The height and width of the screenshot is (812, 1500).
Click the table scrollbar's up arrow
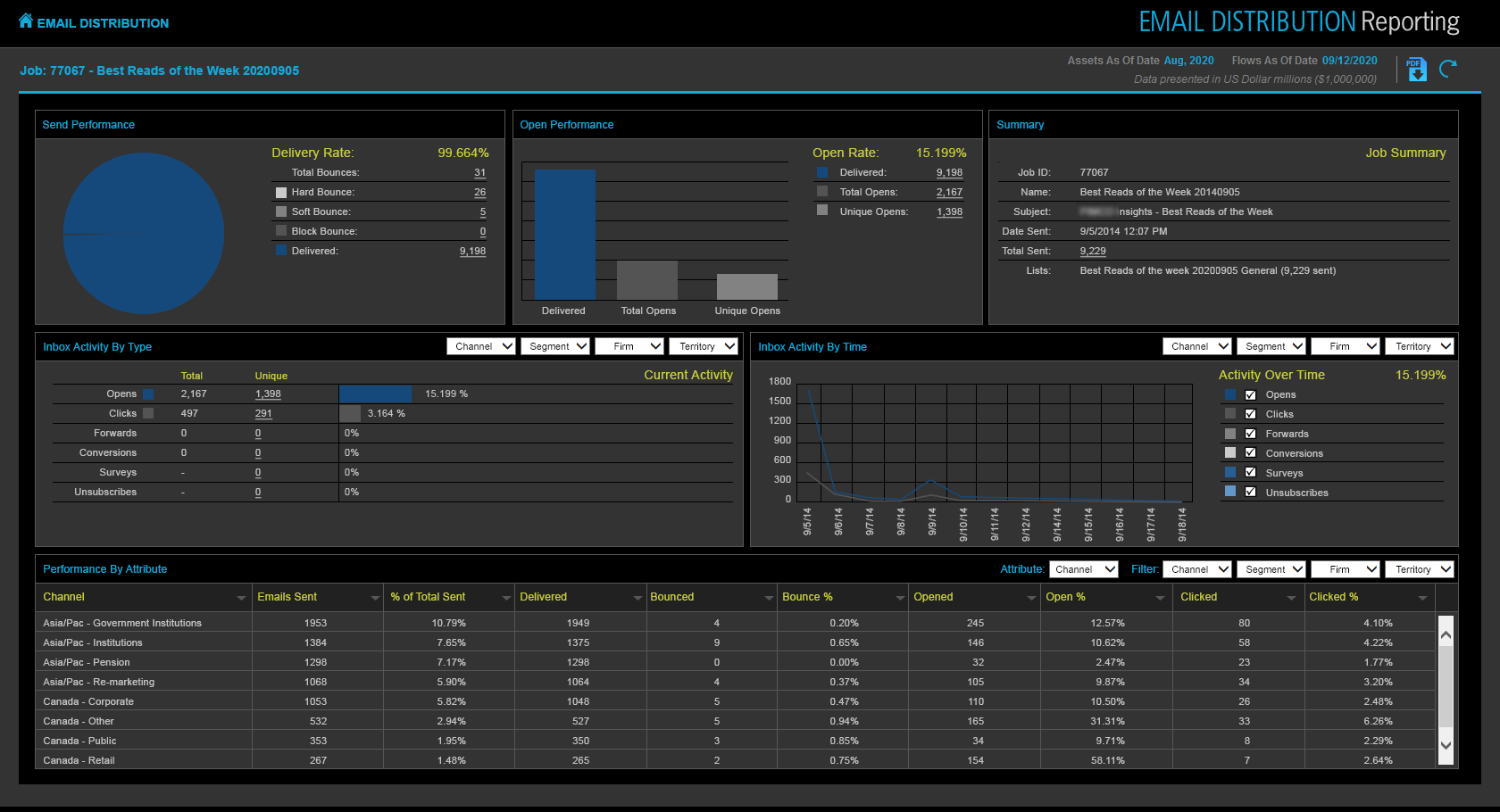pyautogui.click(x=1446, y=635)
